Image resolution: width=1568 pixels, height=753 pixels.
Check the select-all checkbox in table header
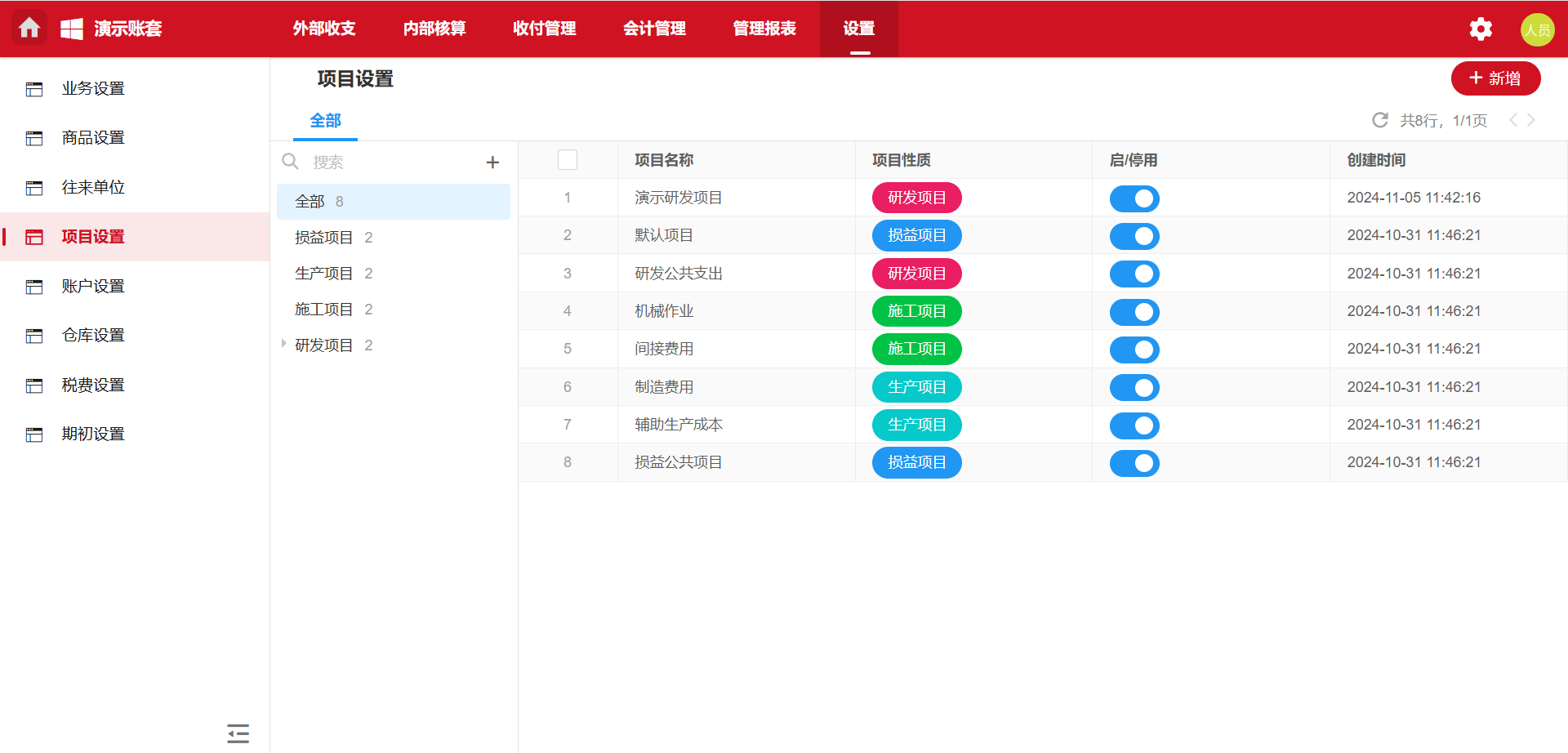[x=568, y=160]
